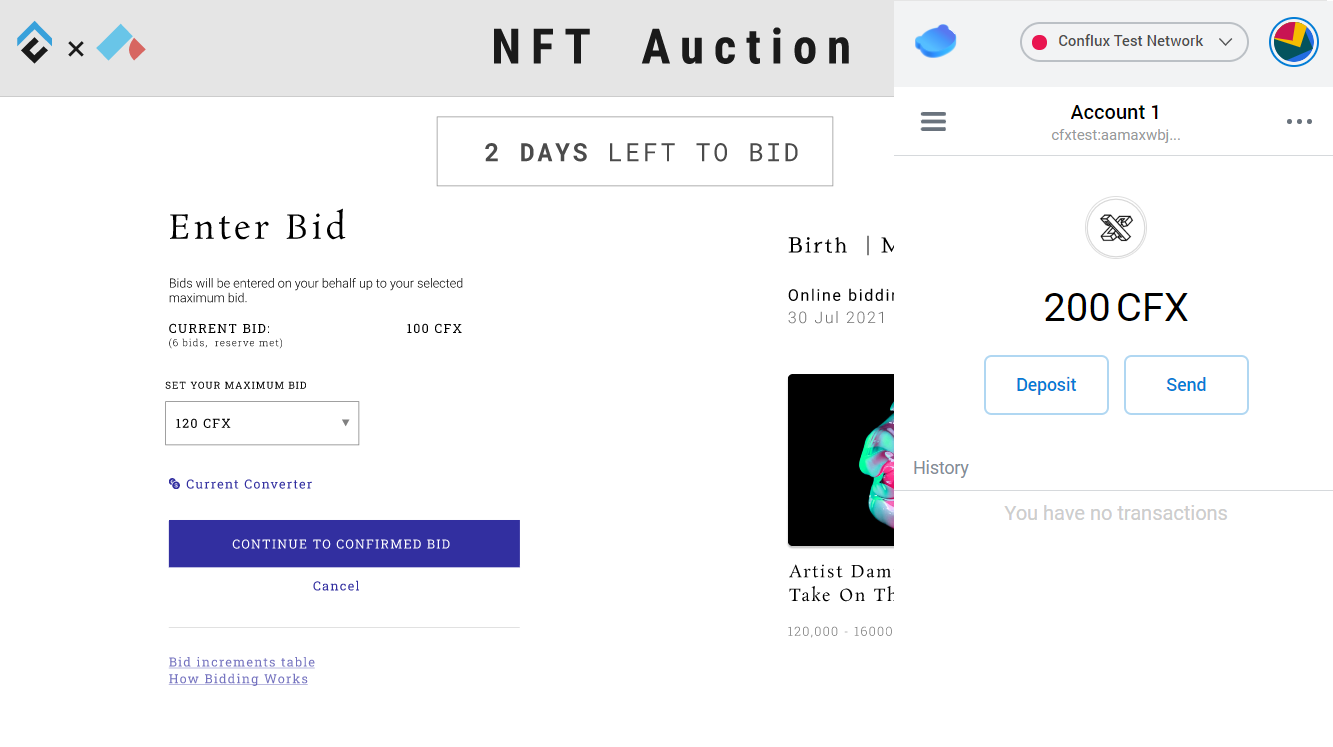Click the Current Converter link icon
The image size is (1333, 747).
[175, 484]
